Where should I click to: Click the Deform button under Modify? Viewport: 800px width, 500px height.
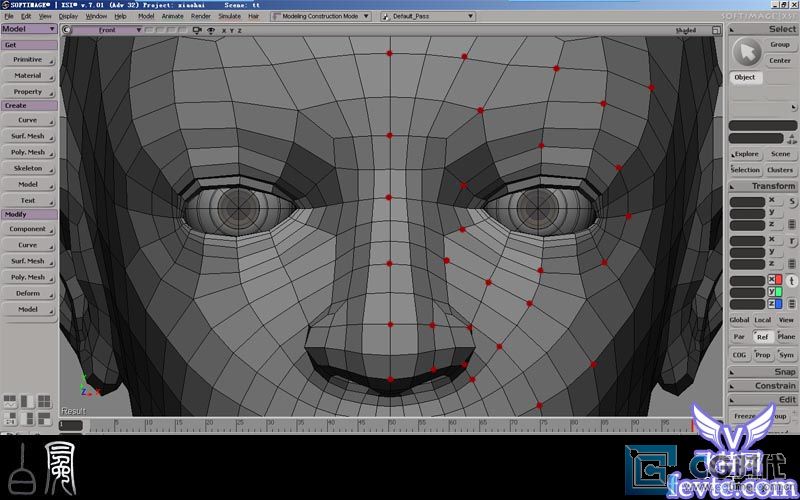coord(28,293)
